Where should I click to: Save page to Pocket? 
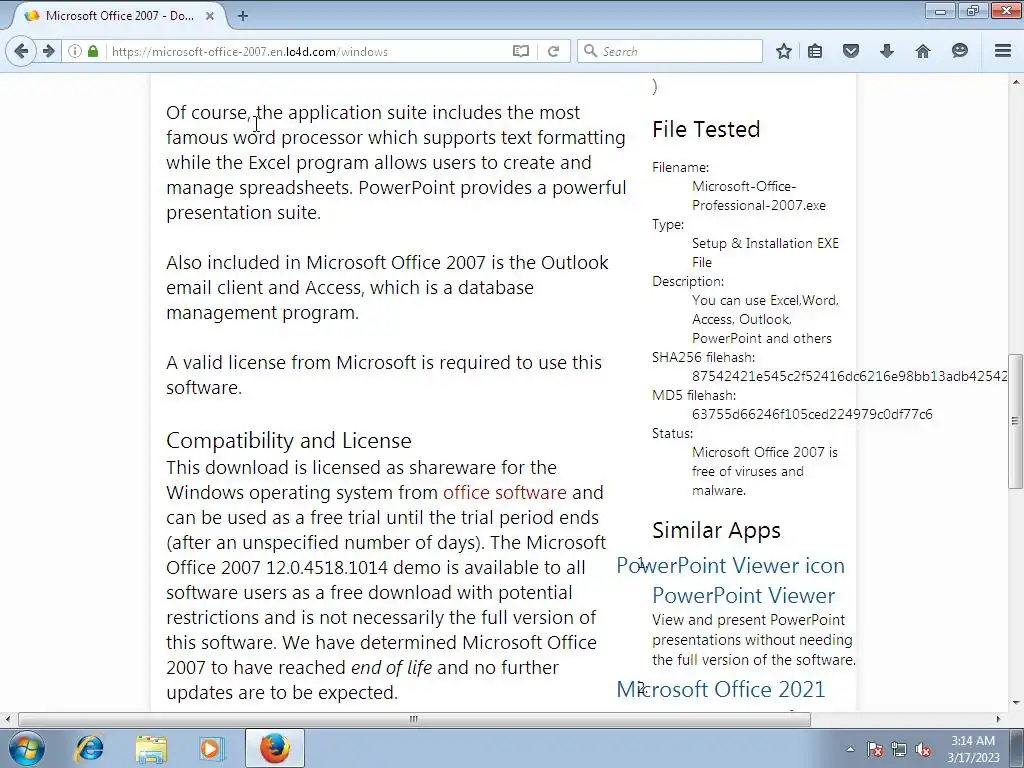[x=850, y=51]
